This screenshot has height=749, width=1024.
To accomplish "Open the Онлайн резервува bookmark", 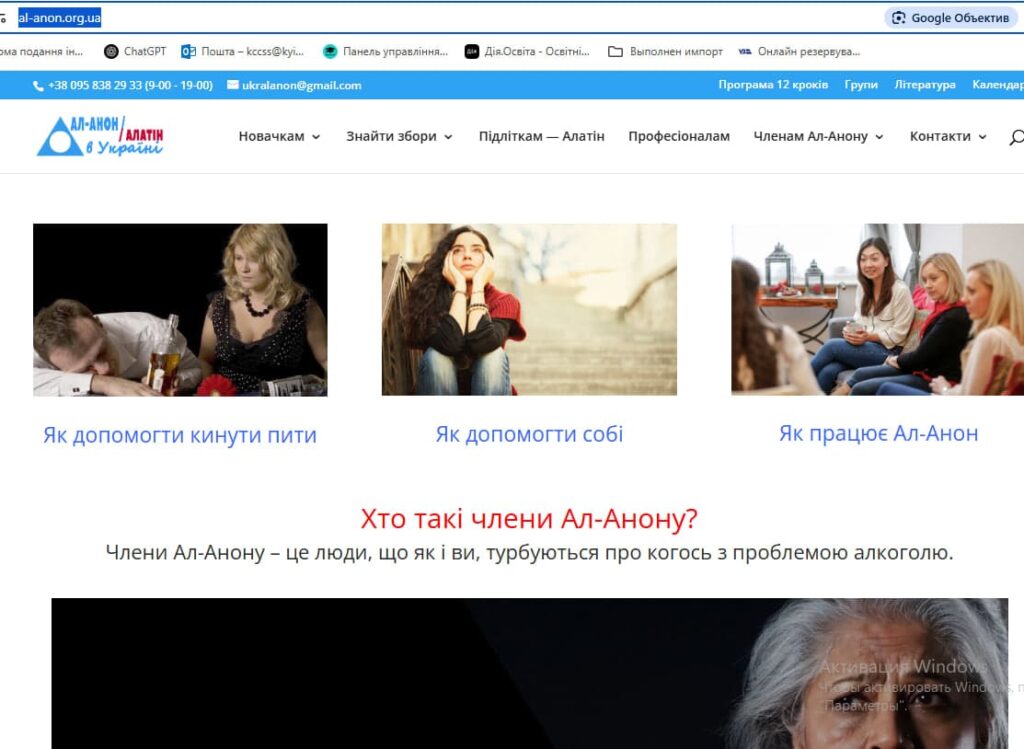I will click(799, 52).
